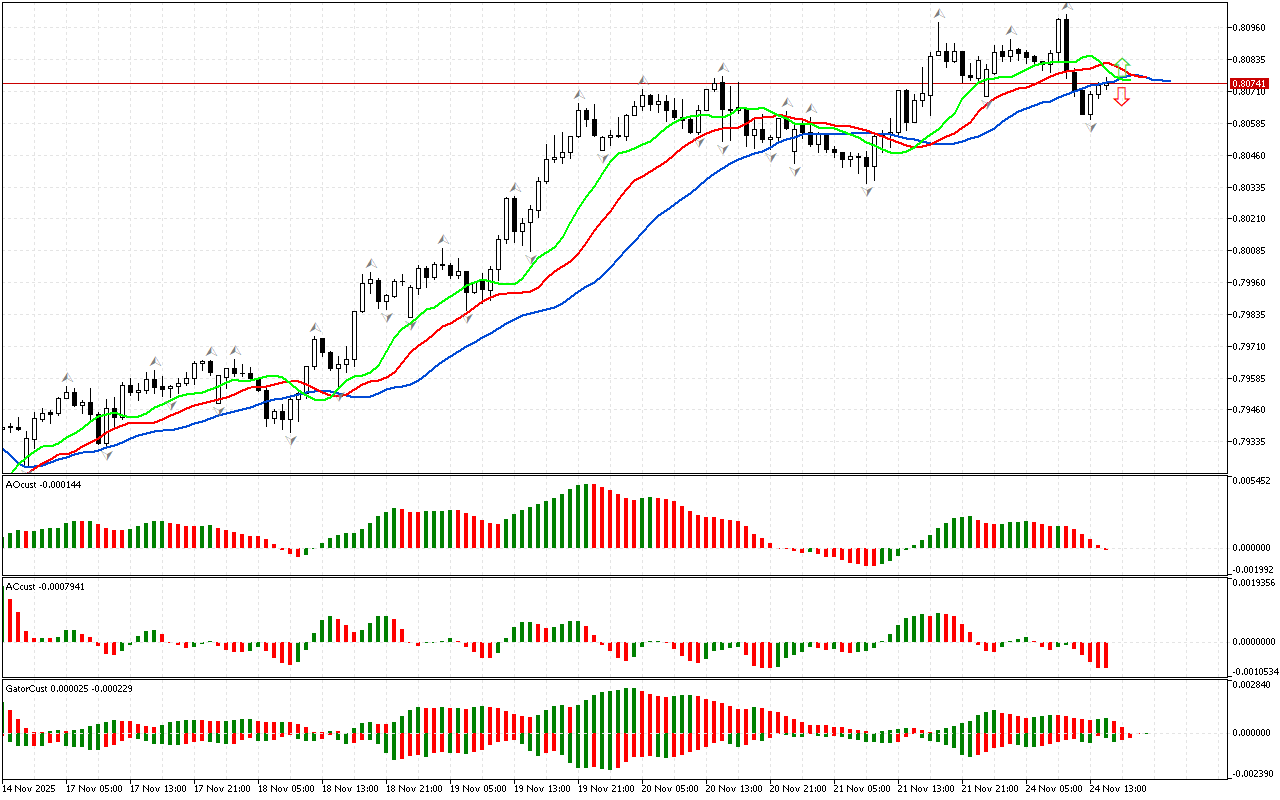
Task: Click the up-fractal marker above 21 Nov 13:00 peak
Action: [x=938, y=14]
